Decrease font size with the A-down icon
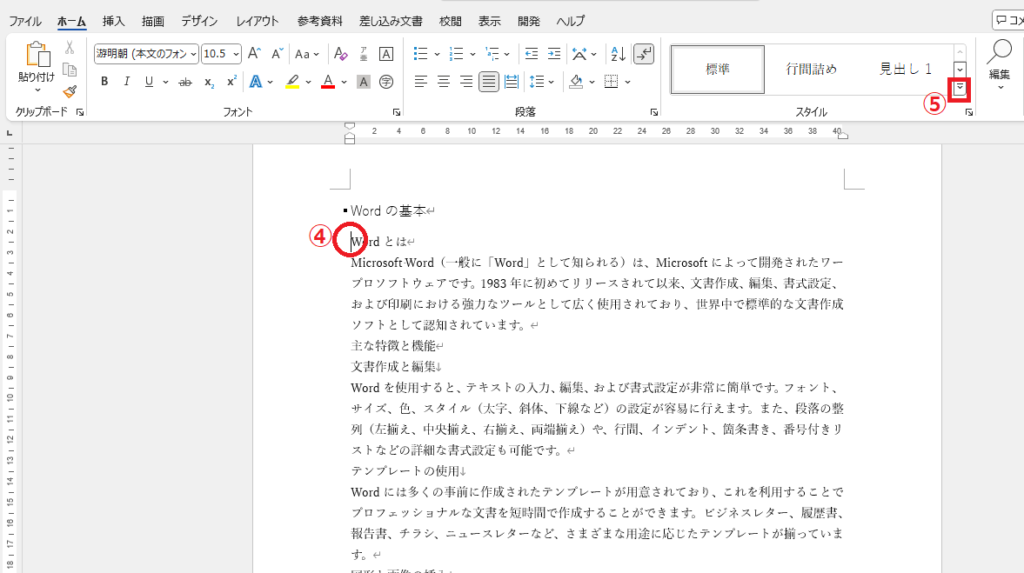Screen dimensions: 1024x573 coord(277,54)
